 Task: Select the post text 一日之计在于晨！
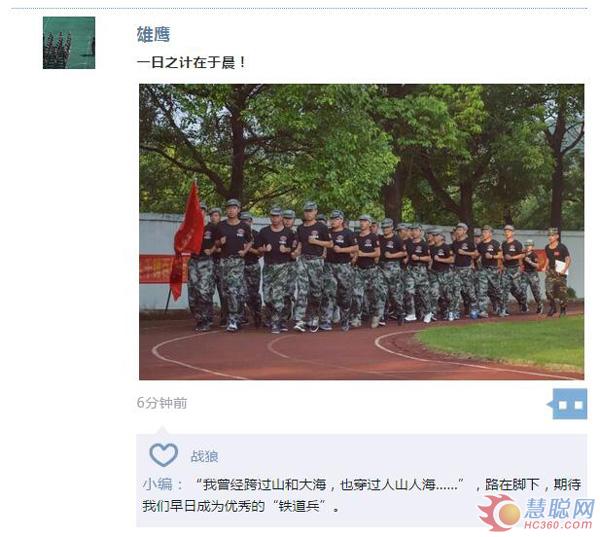(192, 62)
